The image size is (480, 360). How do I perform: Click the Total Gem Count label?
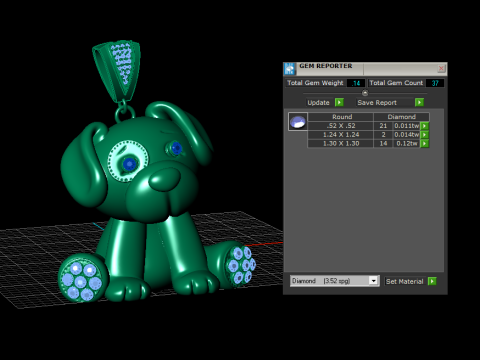(x=396, y=83)
